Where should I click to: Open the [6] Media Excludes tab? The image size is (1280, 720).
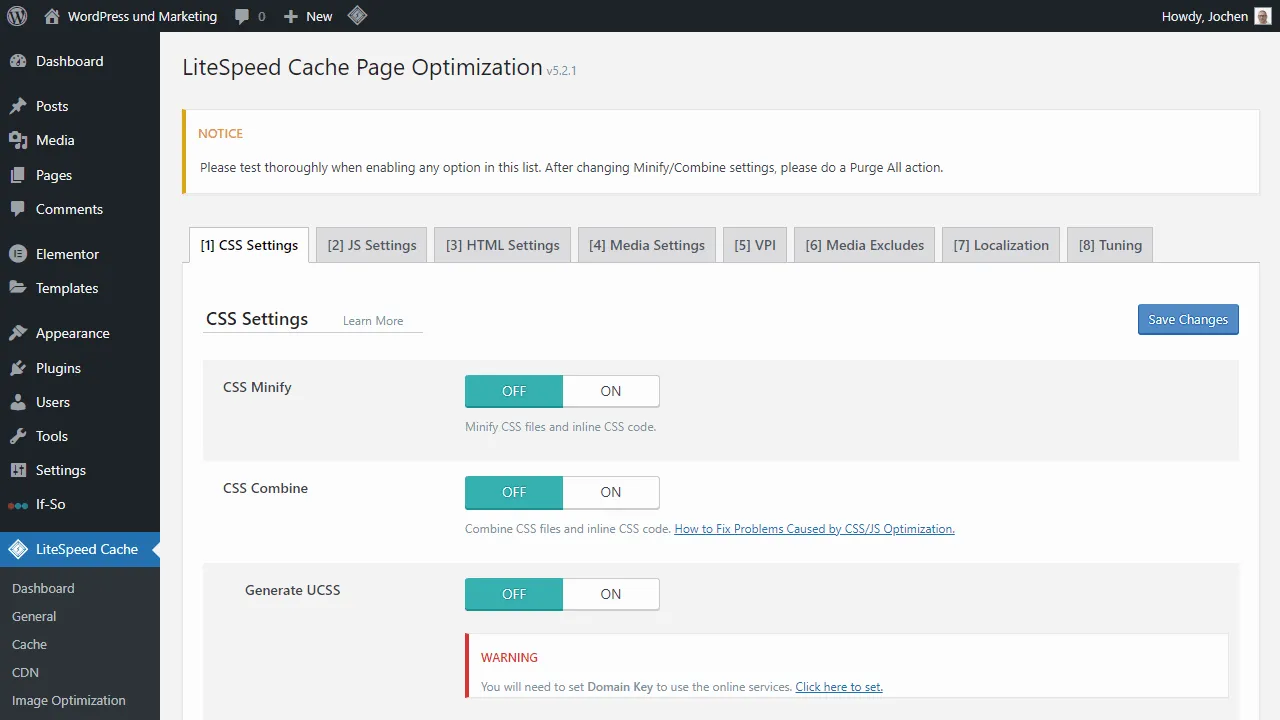[865, 245]
